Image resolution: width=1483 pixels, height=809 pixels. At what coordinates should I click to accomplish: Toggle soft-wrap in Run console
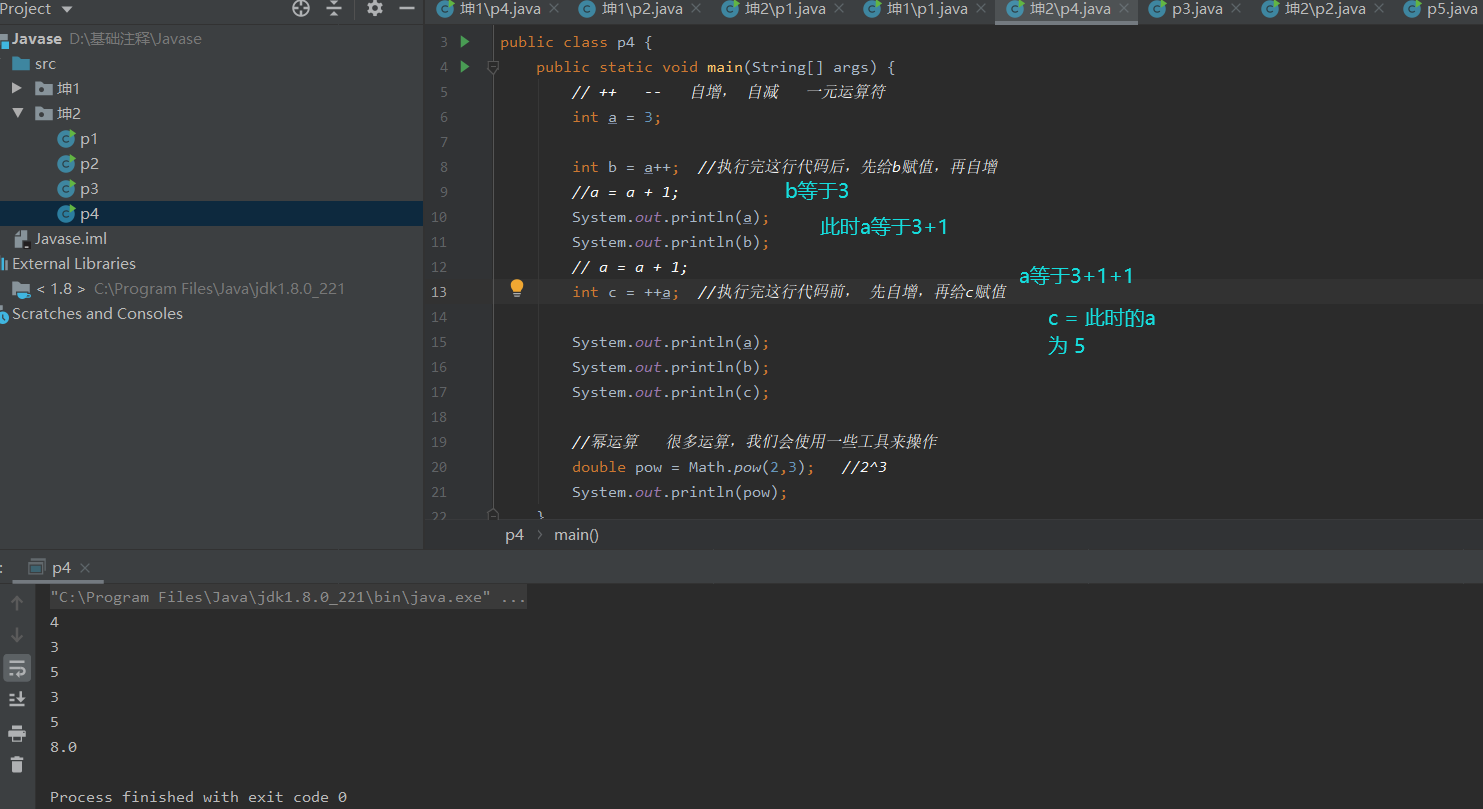17,668
